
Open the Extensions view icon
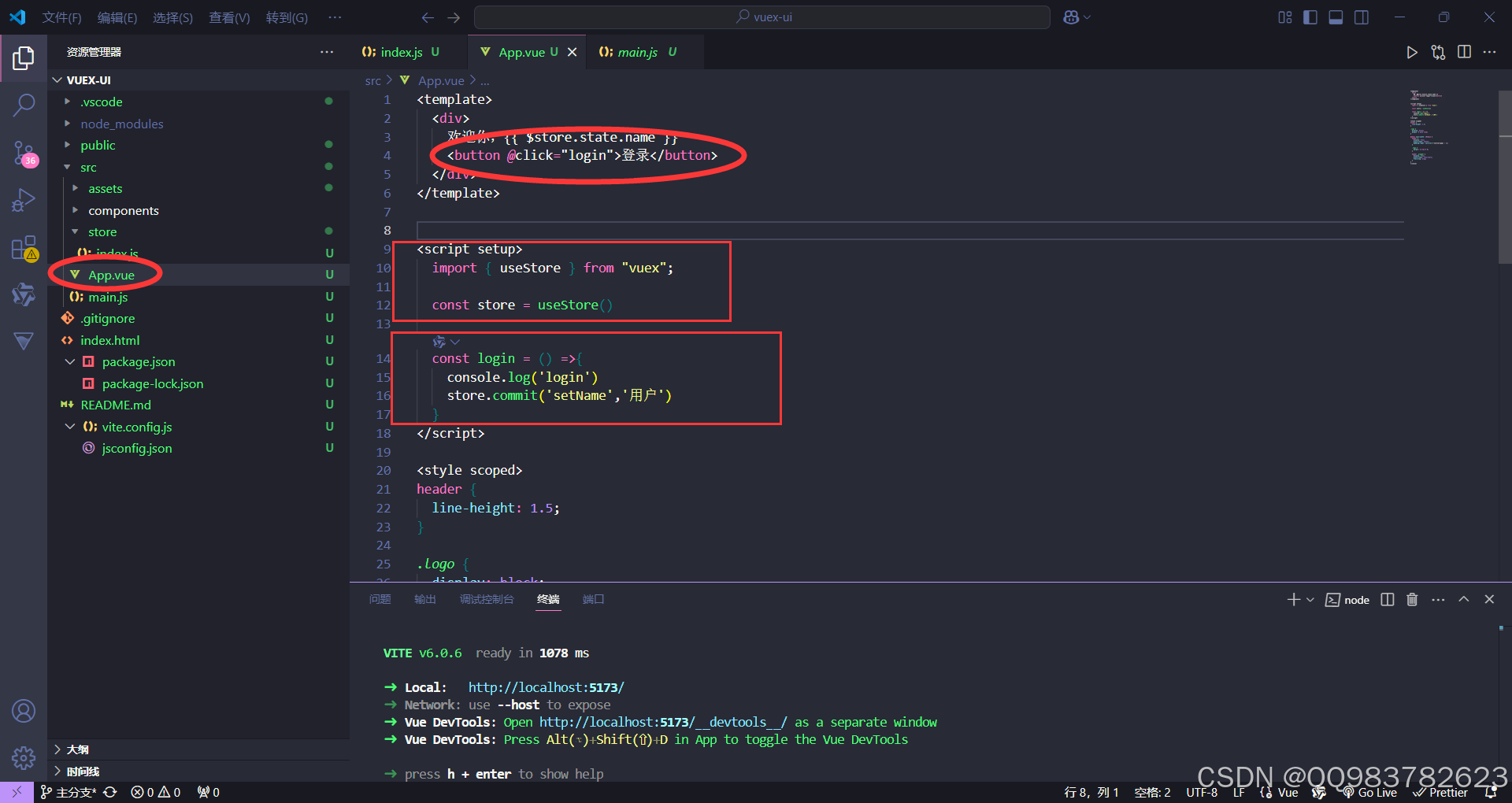(24, 248)
